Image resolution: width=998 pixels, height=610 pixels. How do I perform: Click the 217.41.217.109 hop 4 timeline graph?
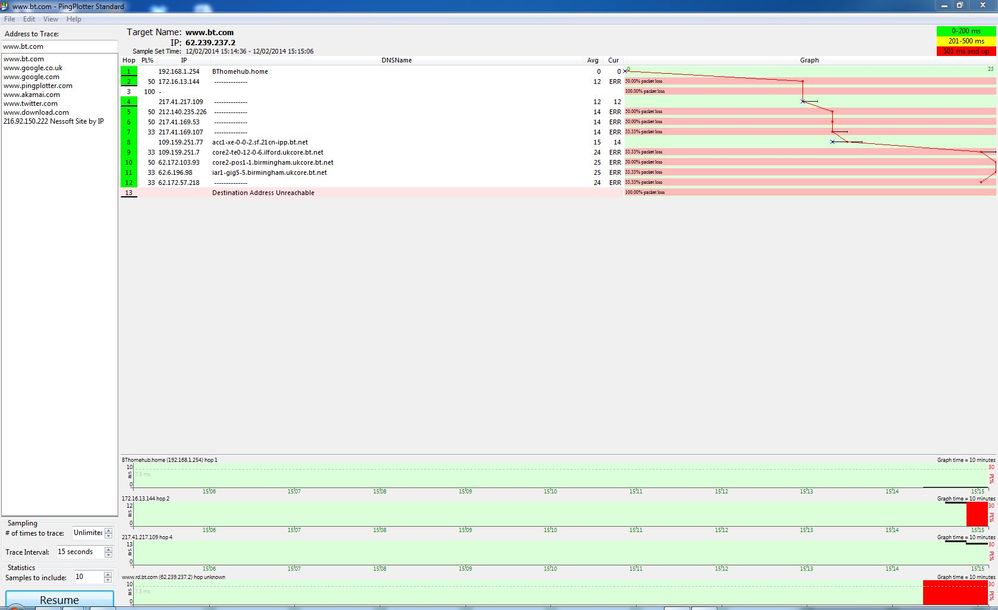(x=559, y=553)
